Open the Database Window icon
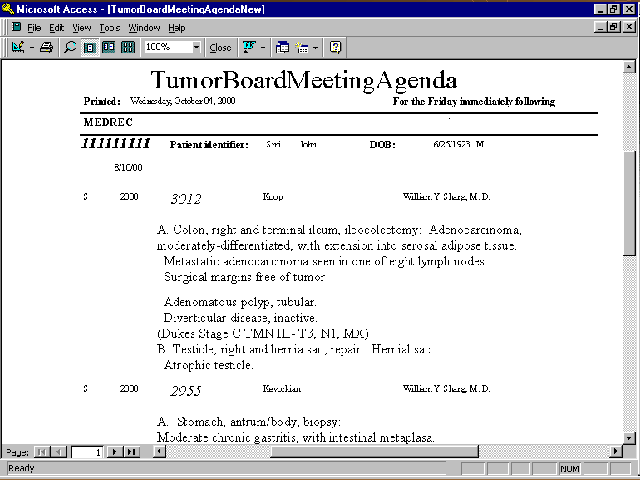 (281, 47)
